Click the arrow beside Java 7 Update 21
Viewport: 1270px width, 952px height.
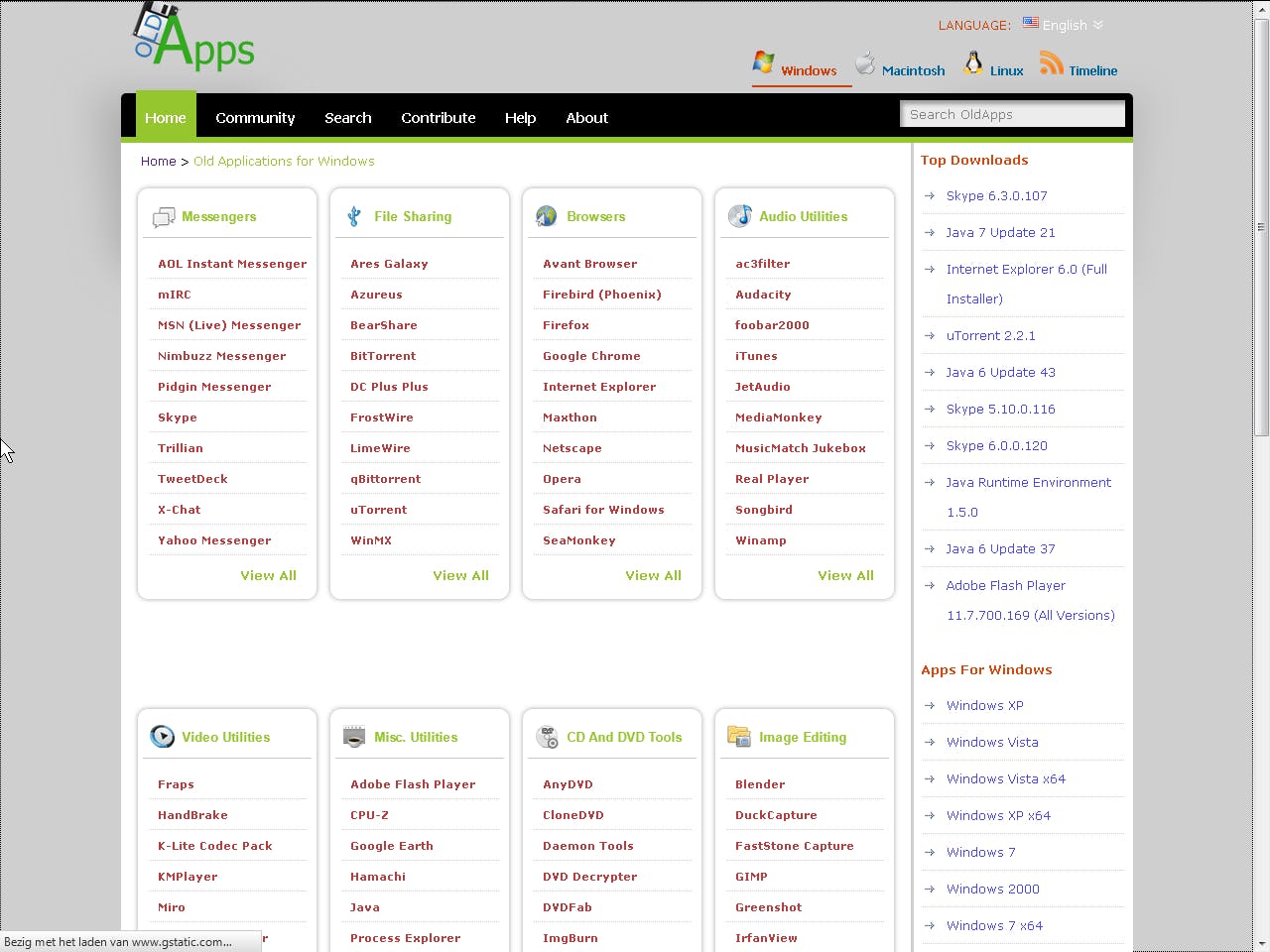(930, 233)
